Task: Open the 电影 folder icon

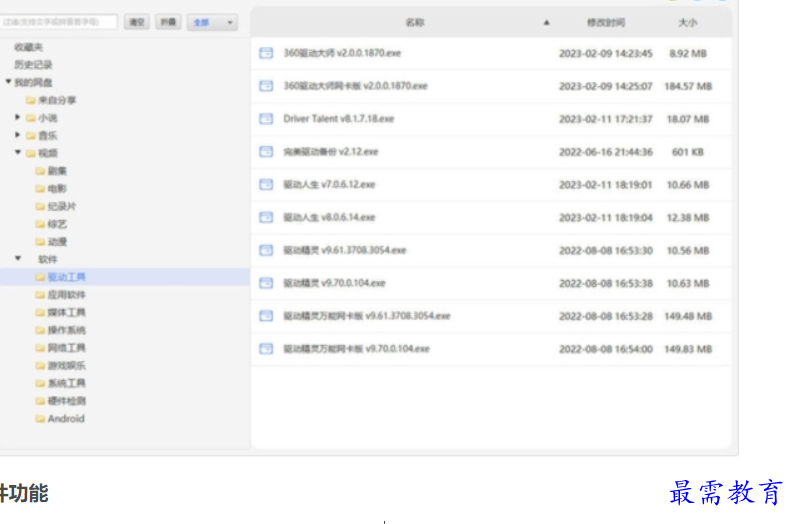Action: click(40, 189)
